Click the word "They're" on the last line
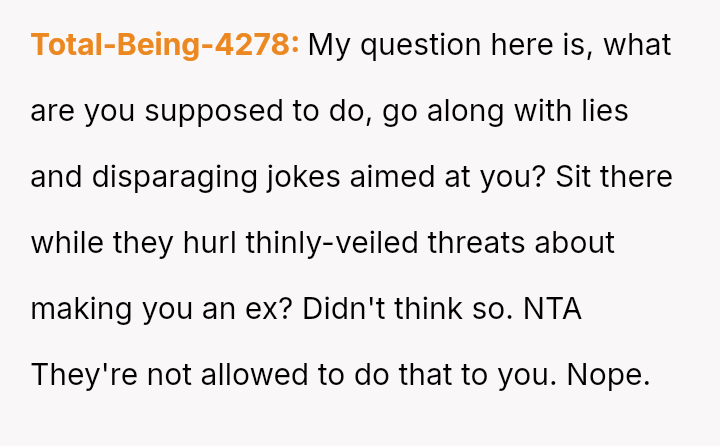This screenshot has height=446, width=720. coord(81,375)
